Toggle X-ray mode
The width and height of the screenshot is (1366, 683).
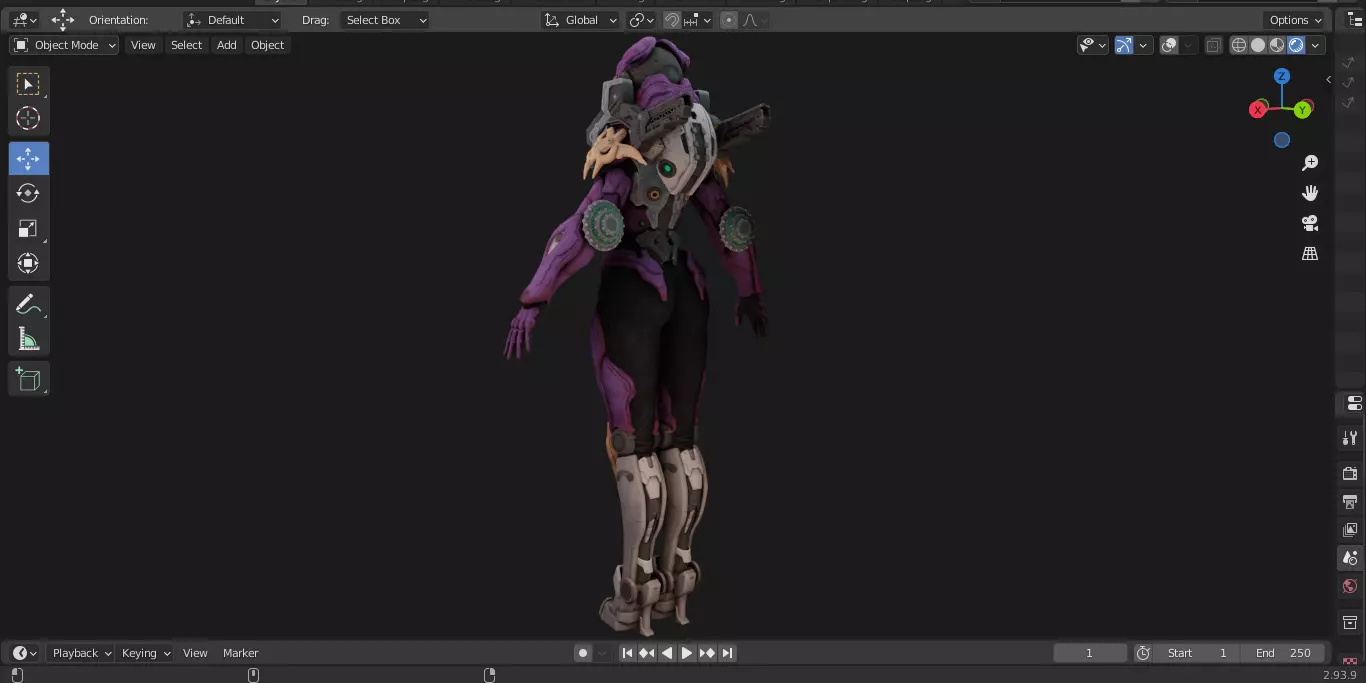pyautogui.click(x=1213, y=45)
